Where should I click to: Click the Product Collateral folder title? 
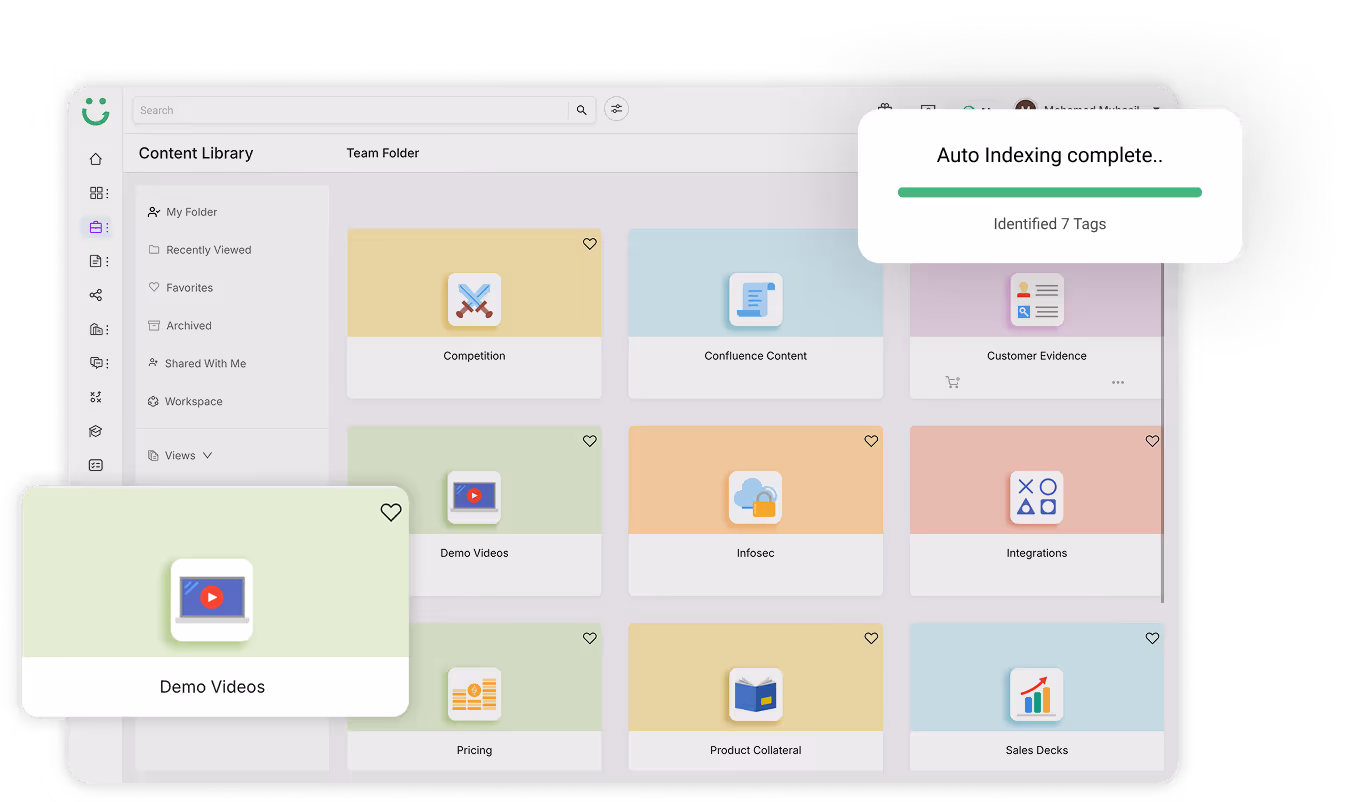(755, 750)
